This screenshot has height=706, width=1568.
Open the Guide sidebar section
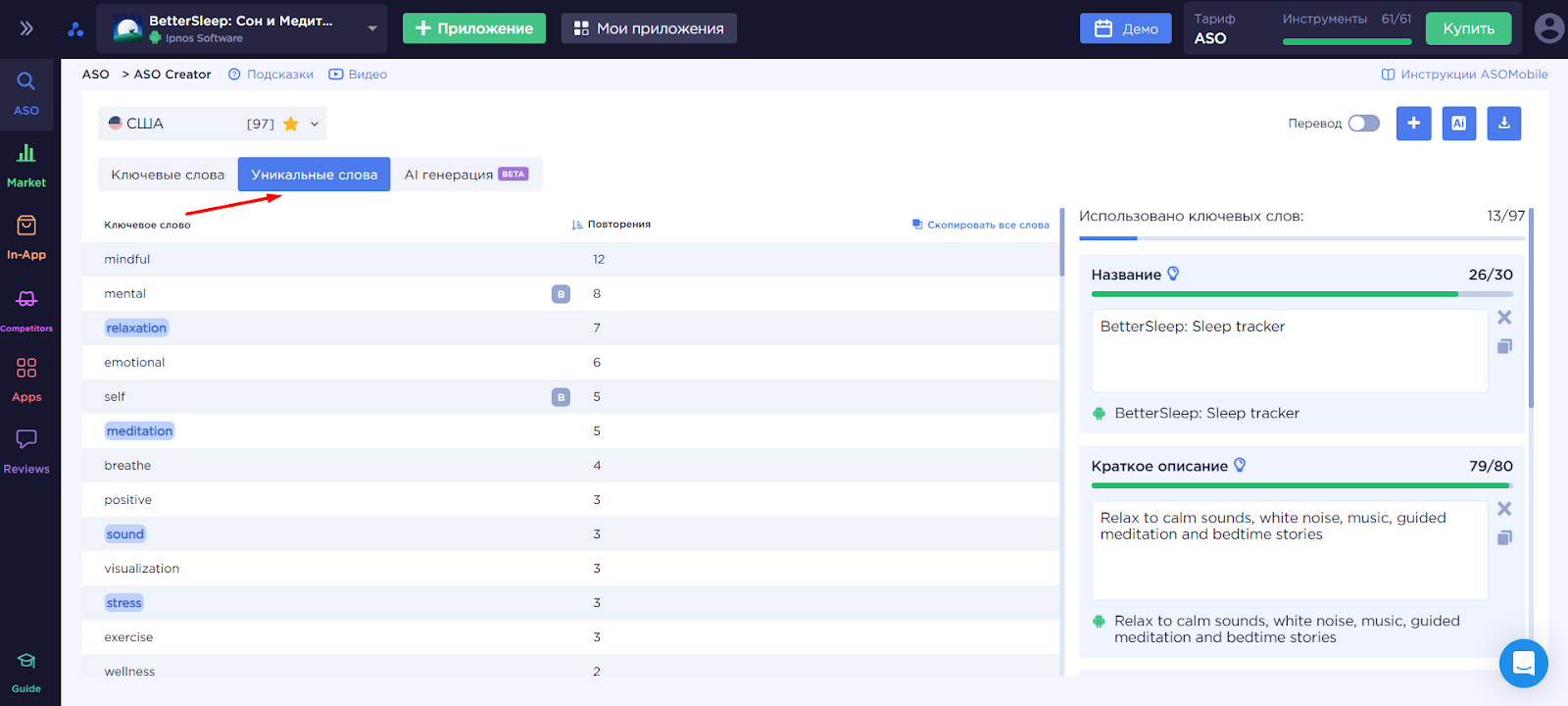[x=26, y=673]
